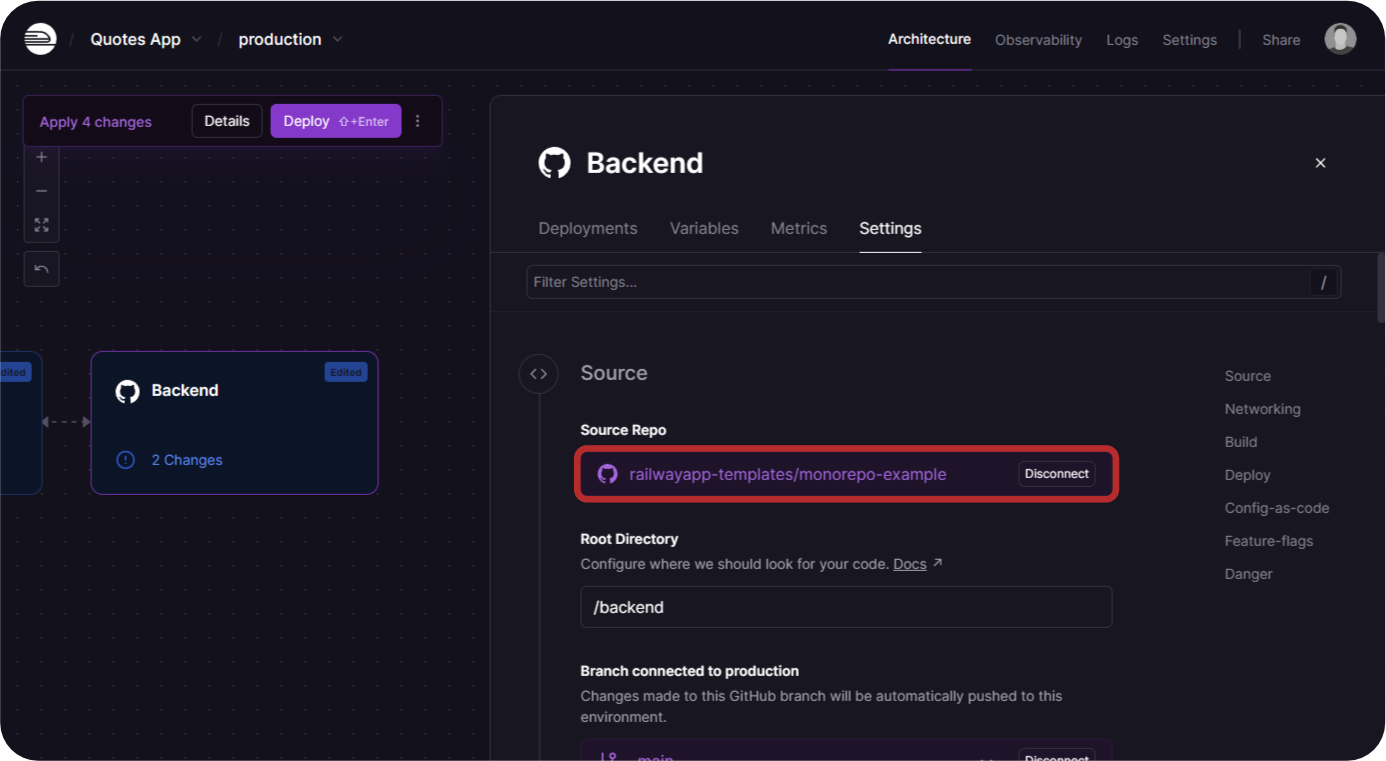This screenshot has height=761, width=1386.
Task: Click the Source section code icon
Action: click(x=538, y=374)
